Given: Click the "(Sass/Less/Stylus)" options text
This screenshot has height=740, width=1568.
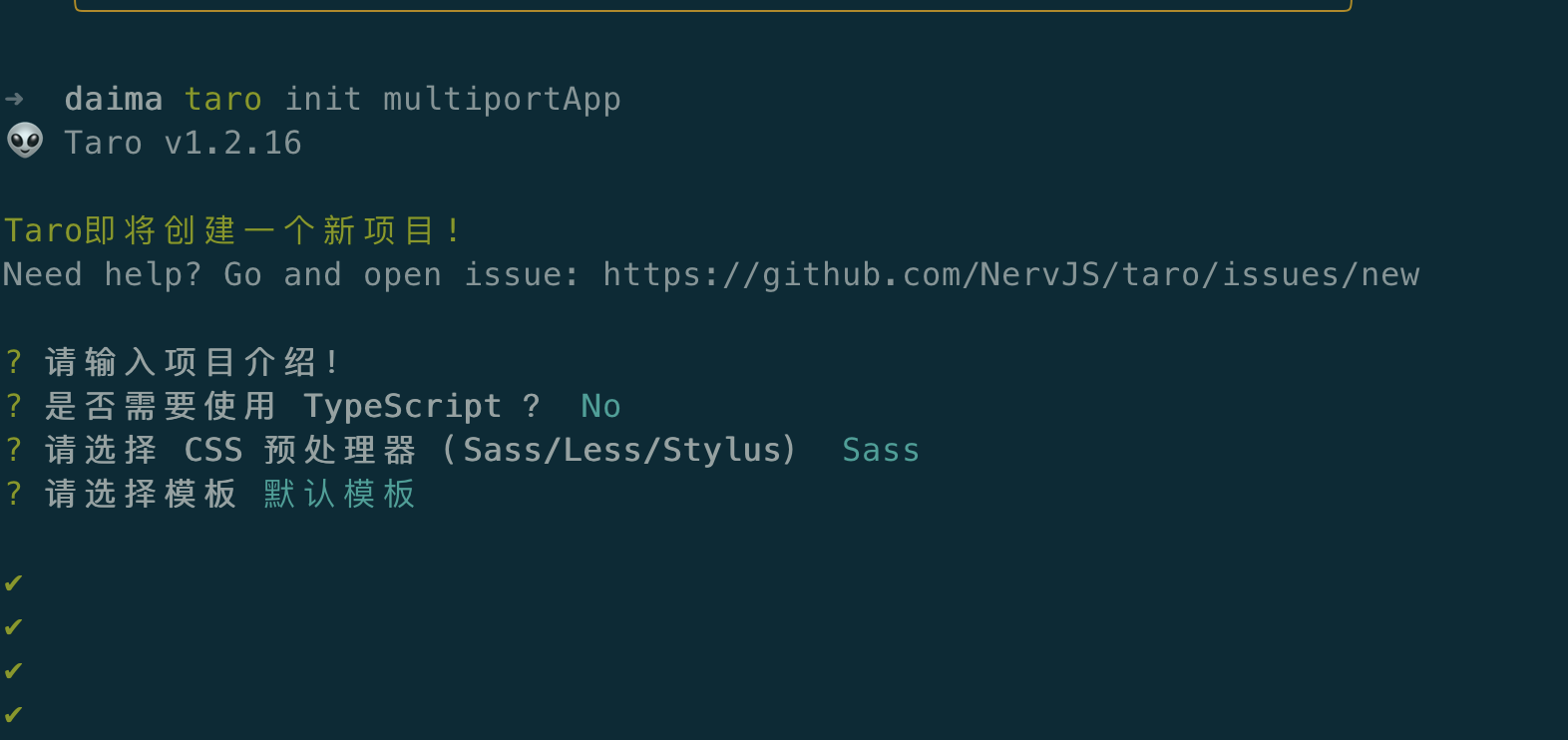Looking at the screenshot, I should click(x=619, y=450).
